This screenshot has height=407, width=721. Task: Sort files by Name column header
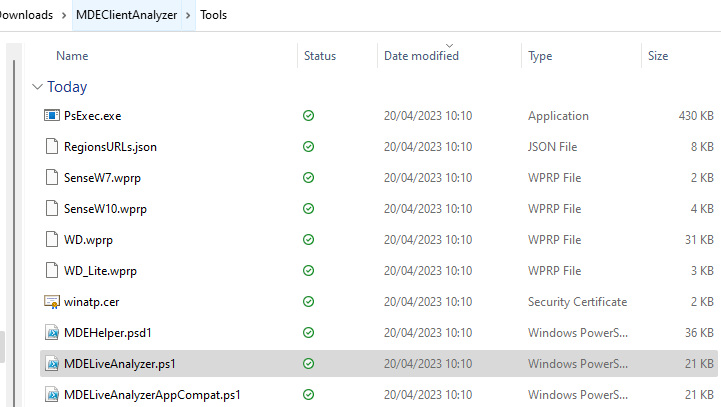(x=72, y=56)
